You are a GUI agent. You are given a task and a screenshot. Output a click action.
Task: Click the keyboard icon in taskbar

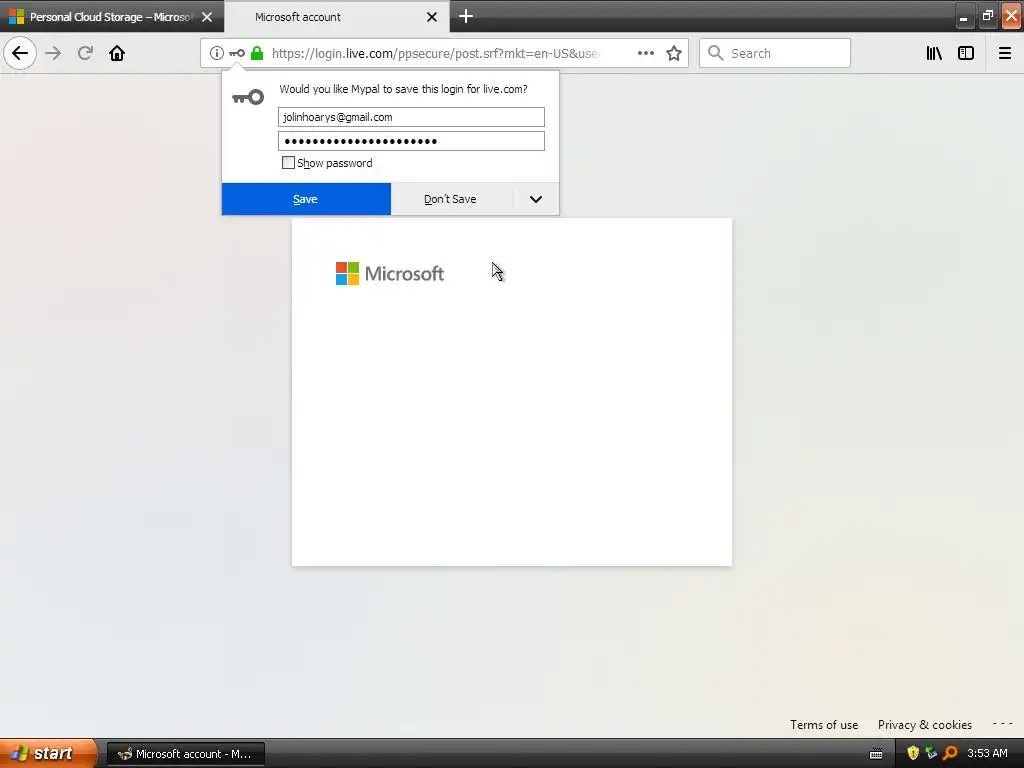click(x=876, y=754)
